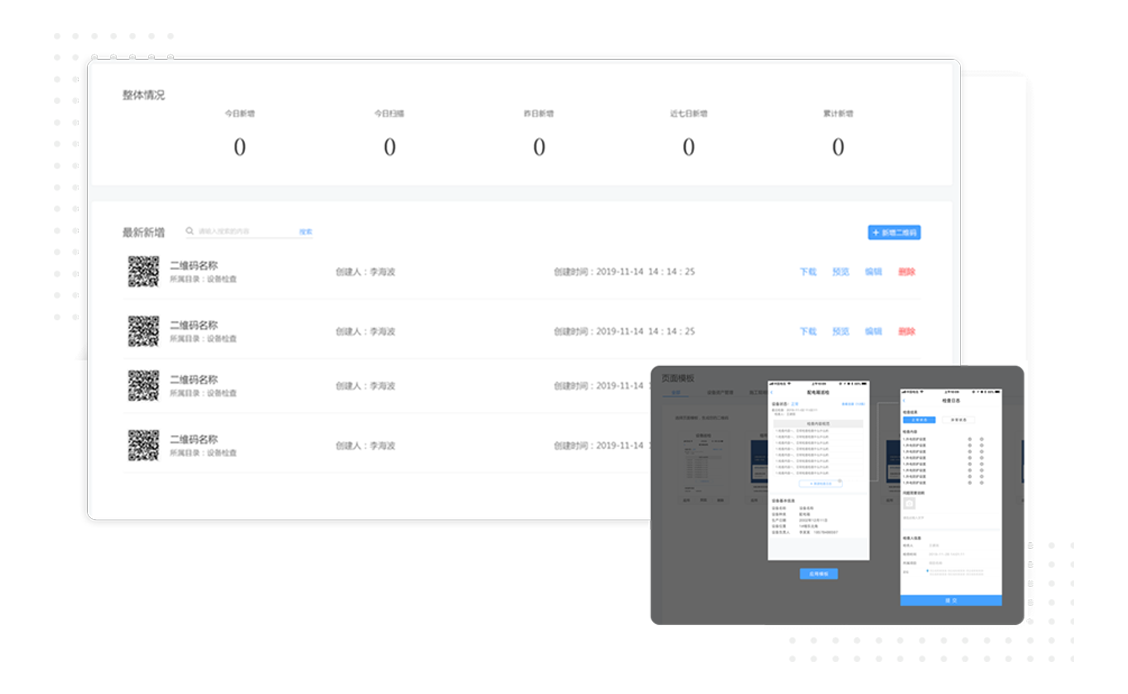
Task: Click red 删除 in the first QR code row
Action: click(906, 272)
